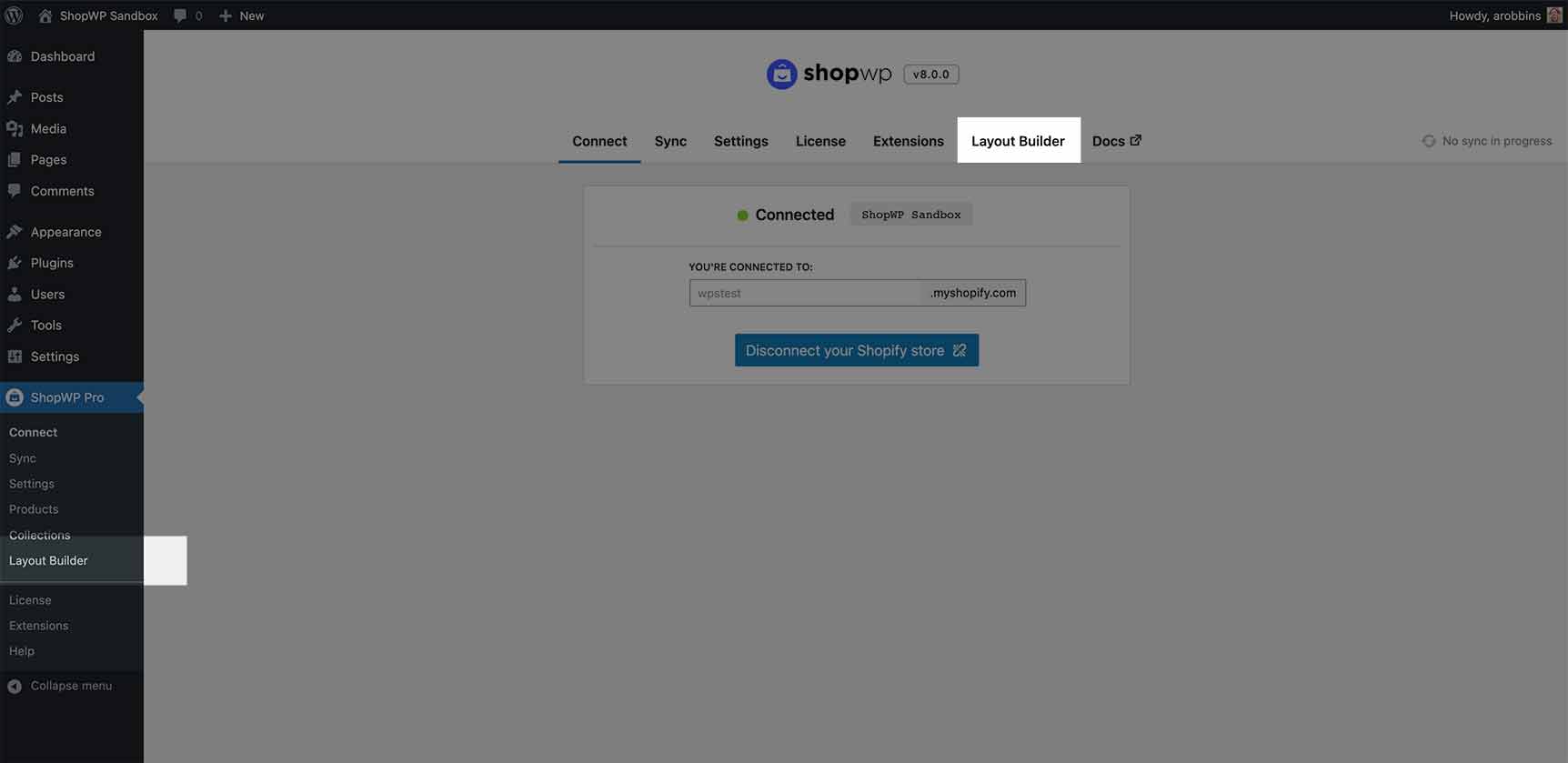Open the comments bubble icon in admin bar
The width and height of the screenshot is (1568, 763).
click(x=180, y=15)
